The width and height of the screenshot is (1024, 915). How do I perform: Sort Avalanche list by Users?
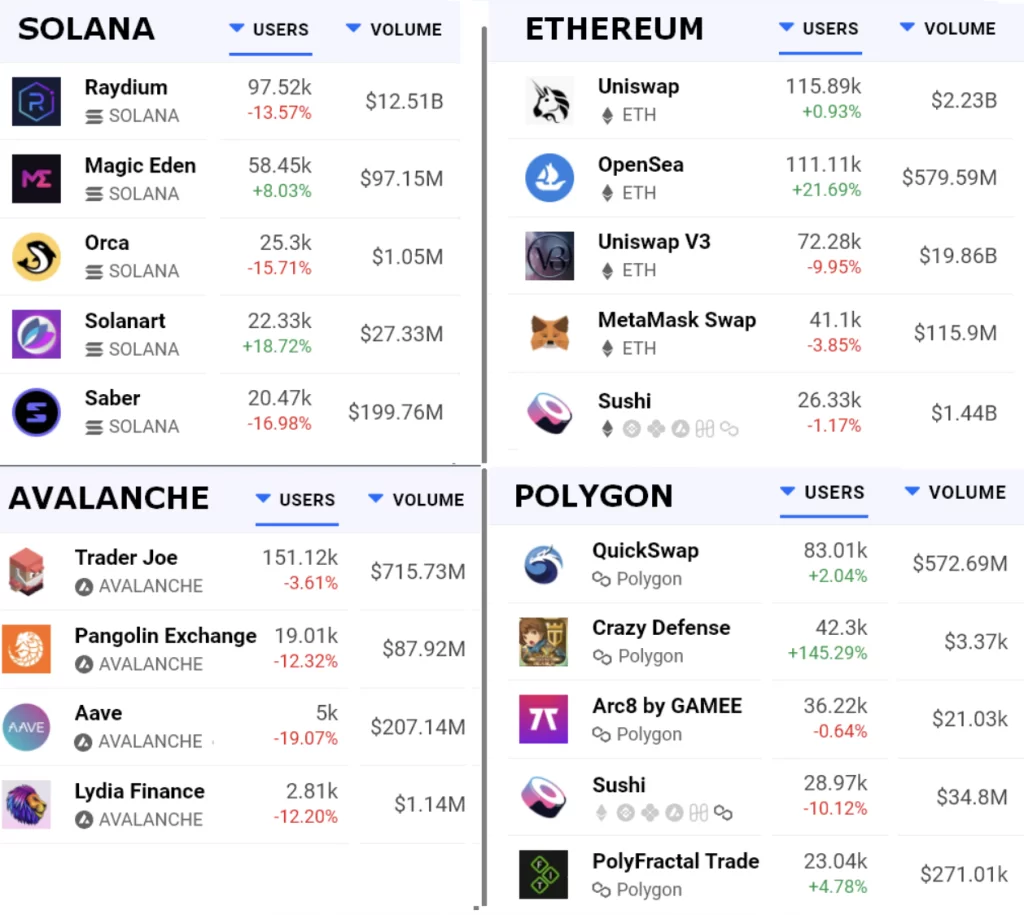(296, 500)
